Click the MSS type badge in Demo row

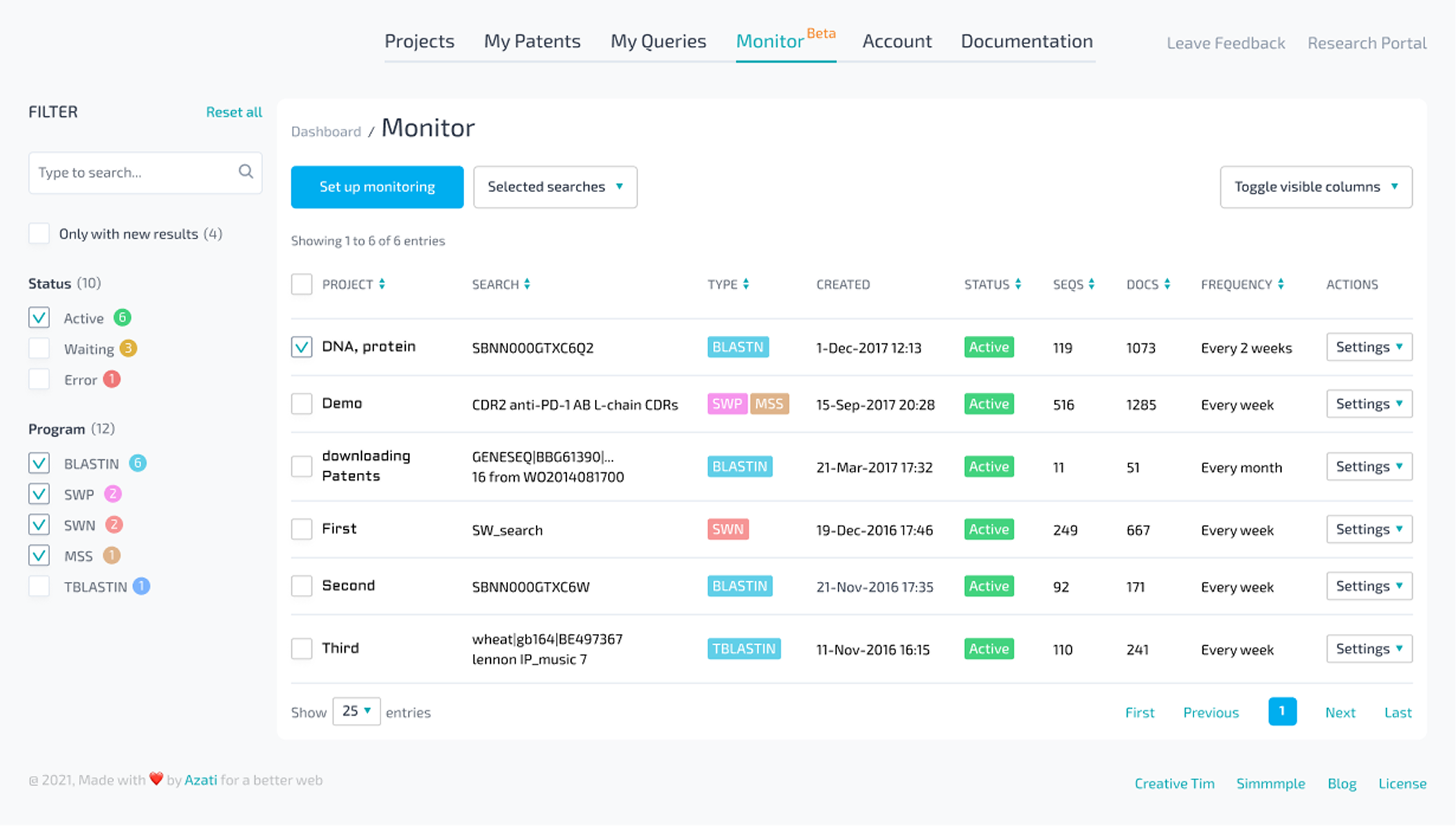769,404
